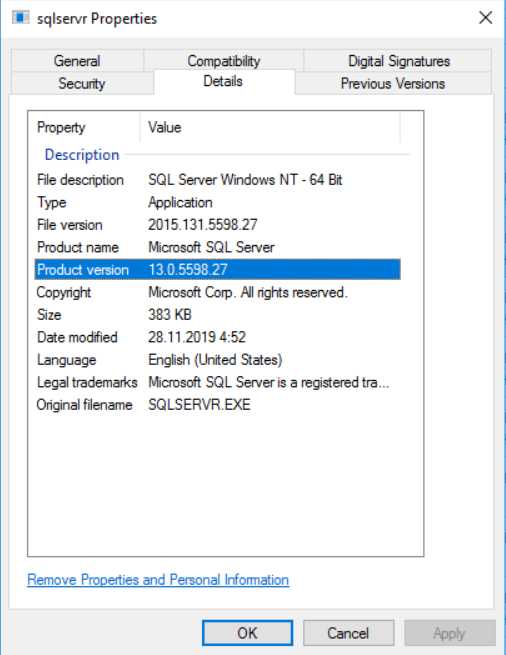506x655 pixels.
Task: Click the value '383 KB'
Action: coord(170,315)
